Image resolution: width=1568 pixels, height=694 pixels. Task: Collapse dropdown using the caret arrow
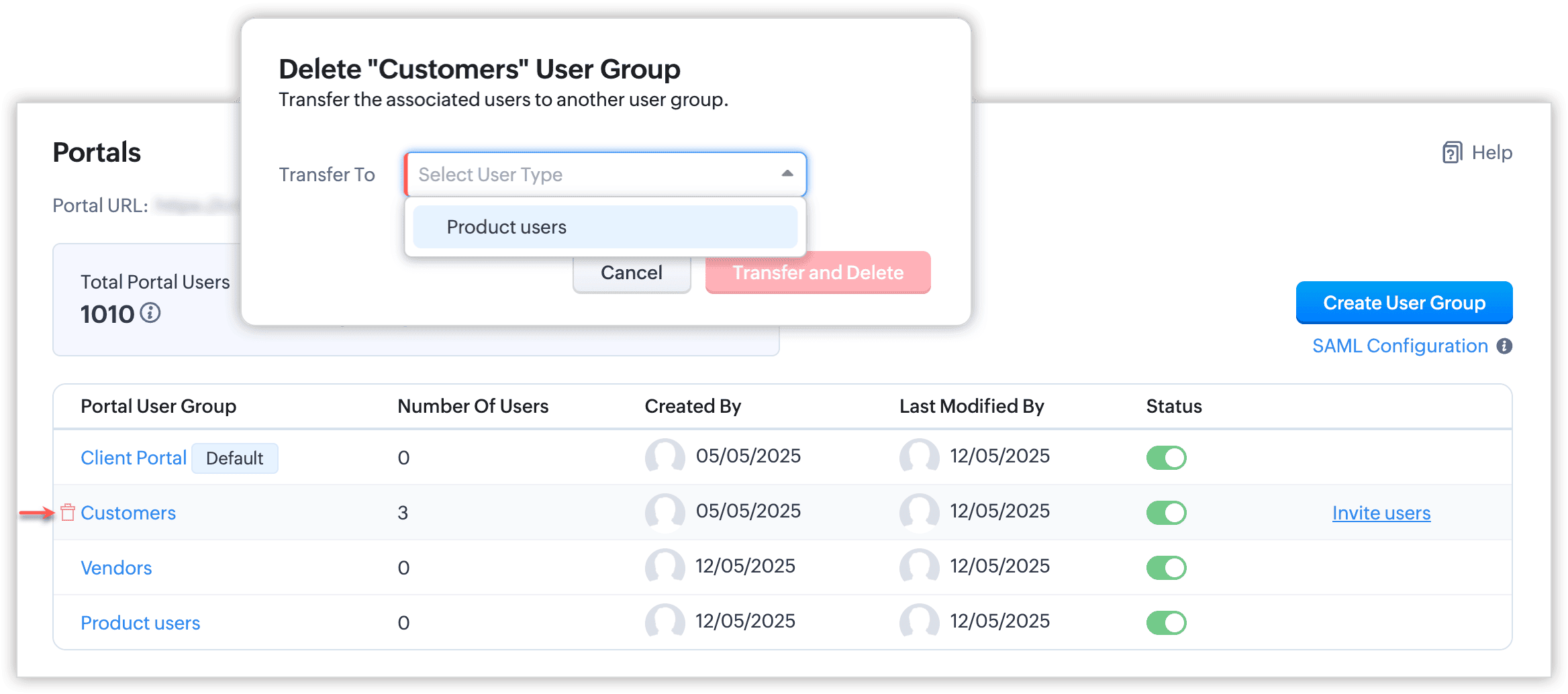[x=787, y=174]
